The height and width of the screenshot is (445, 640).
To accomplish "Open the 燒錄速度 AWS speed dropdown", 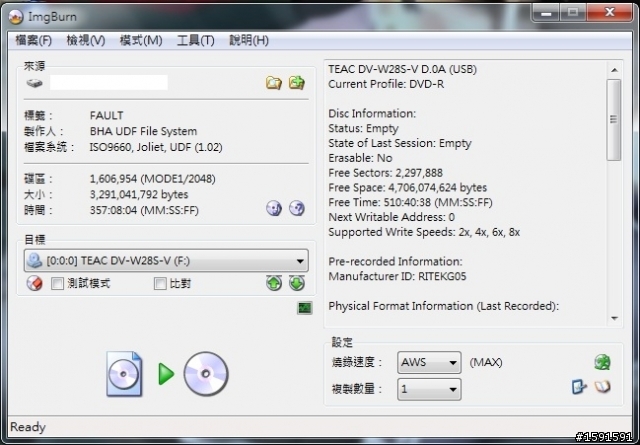I will click(x=429, y=362).
